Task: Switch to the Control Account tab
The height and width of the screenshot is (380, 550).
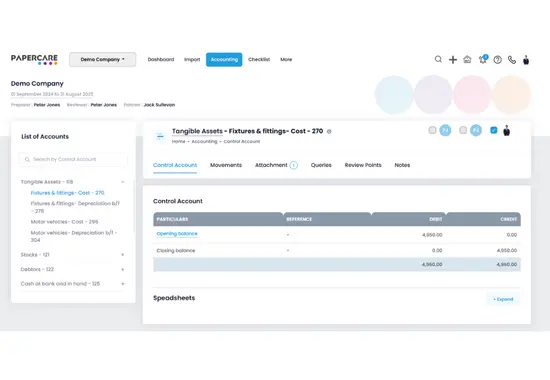Action: tap(175, 165)
